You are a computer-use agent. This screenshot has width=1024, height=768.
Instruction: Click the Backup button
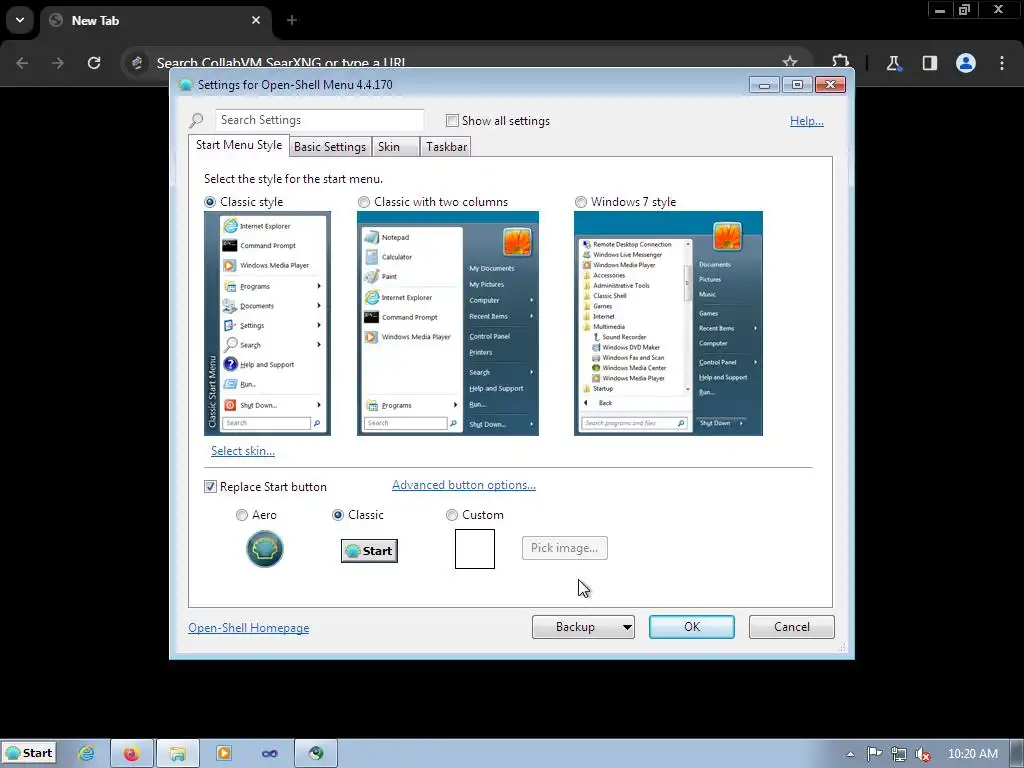pyautogui.click(x=575, y=627)
